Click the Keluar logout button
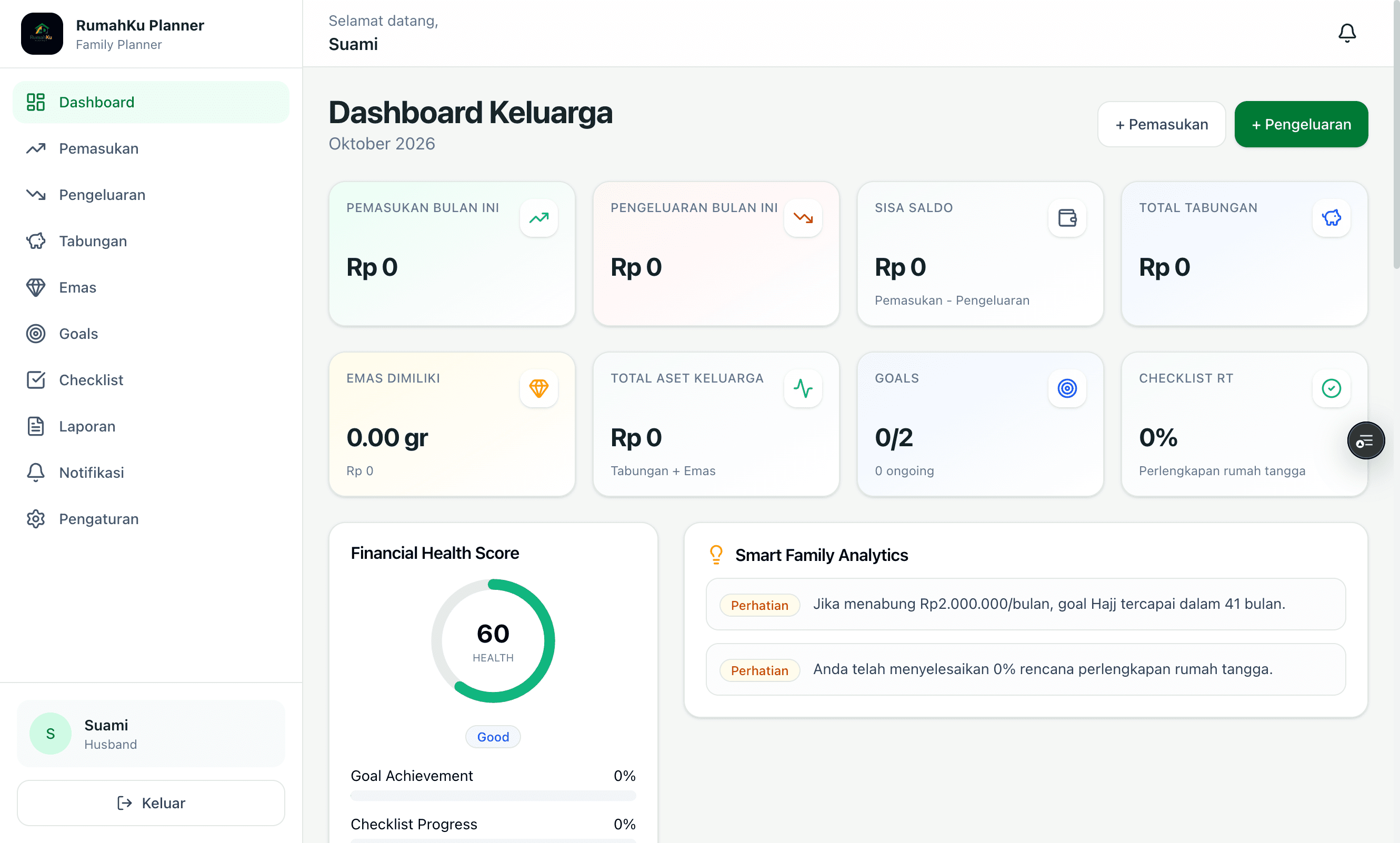This screenshot has height=843, width=1400. point(151,802)
